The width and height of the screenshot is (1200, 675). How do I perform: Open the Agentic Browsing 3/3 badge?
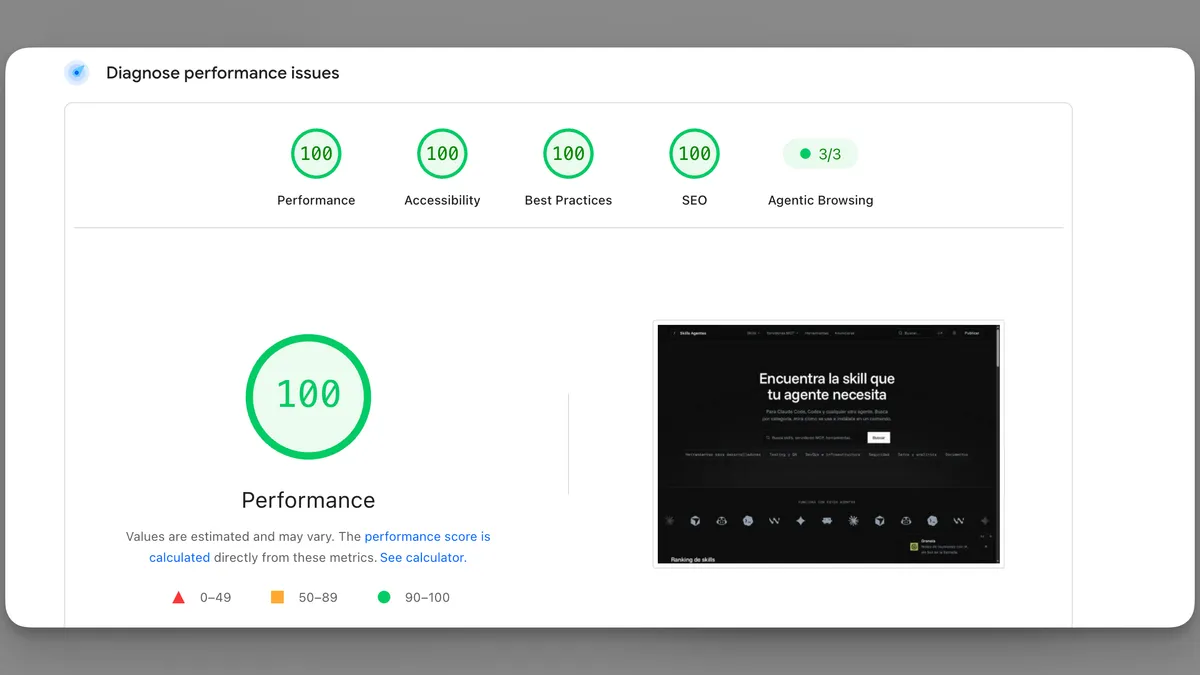pyautogui.click(x=820, y=154)
